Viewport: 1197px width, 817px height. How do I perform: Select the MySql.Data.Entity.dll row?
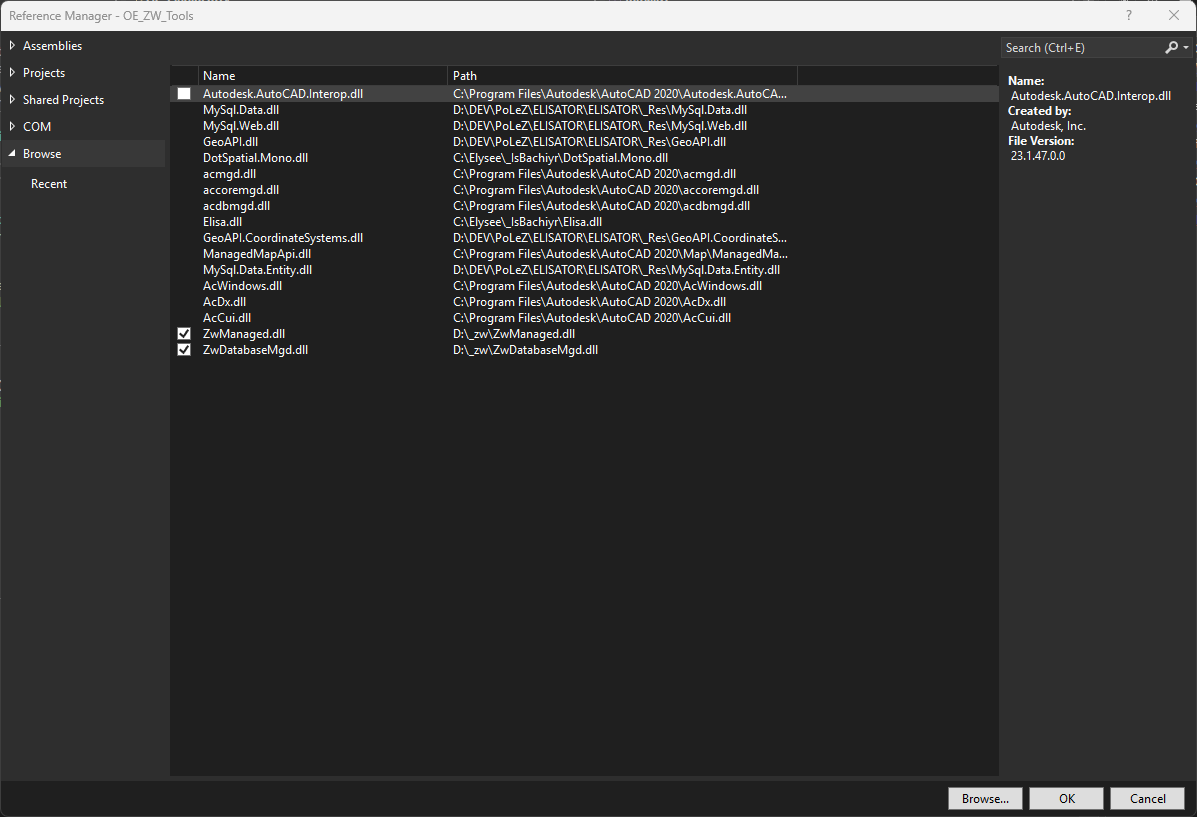click(584, 270)
